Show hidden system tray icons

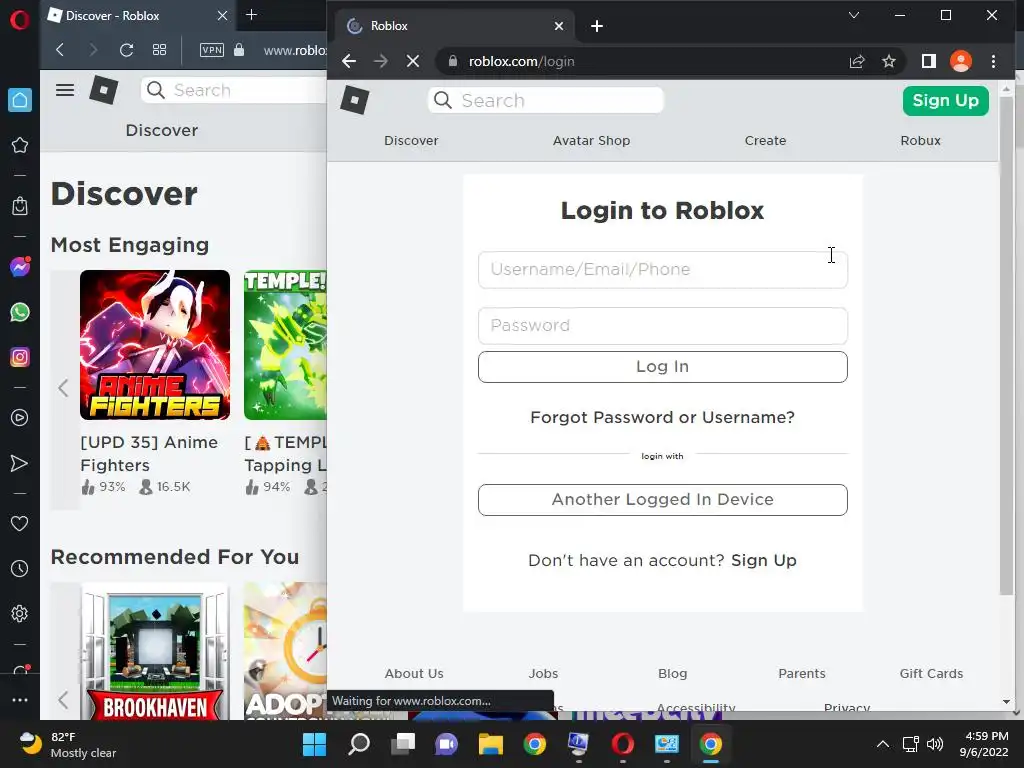coord(882,744)
